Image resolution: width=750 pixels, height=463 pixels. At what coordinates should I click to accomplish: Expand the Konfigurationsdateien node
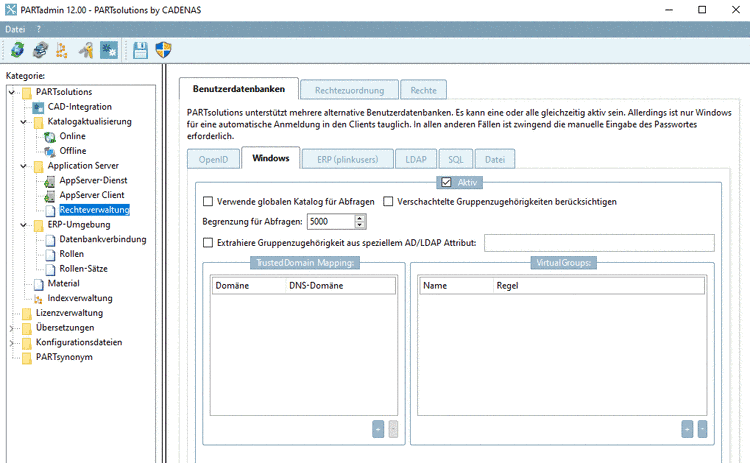pos(11,342)
